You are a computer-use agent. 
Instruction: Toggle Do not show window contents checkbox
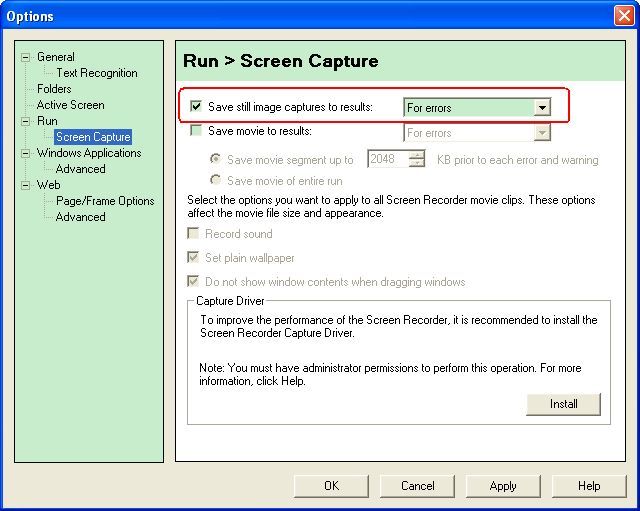[x=193, y=282]
